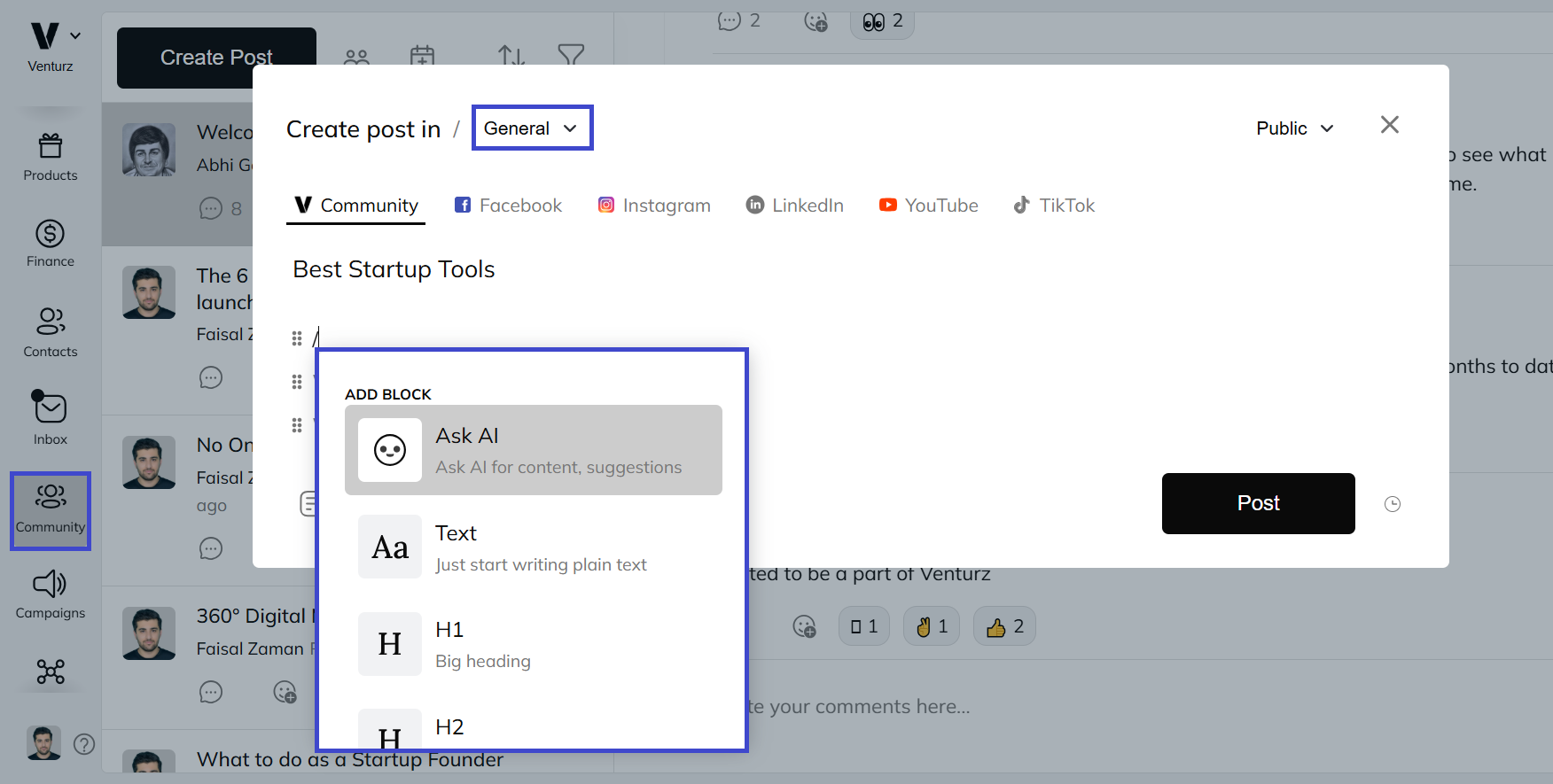1553x784 pixels.
Task: Open comments on the No On post
Action: [x=211, y=548]
